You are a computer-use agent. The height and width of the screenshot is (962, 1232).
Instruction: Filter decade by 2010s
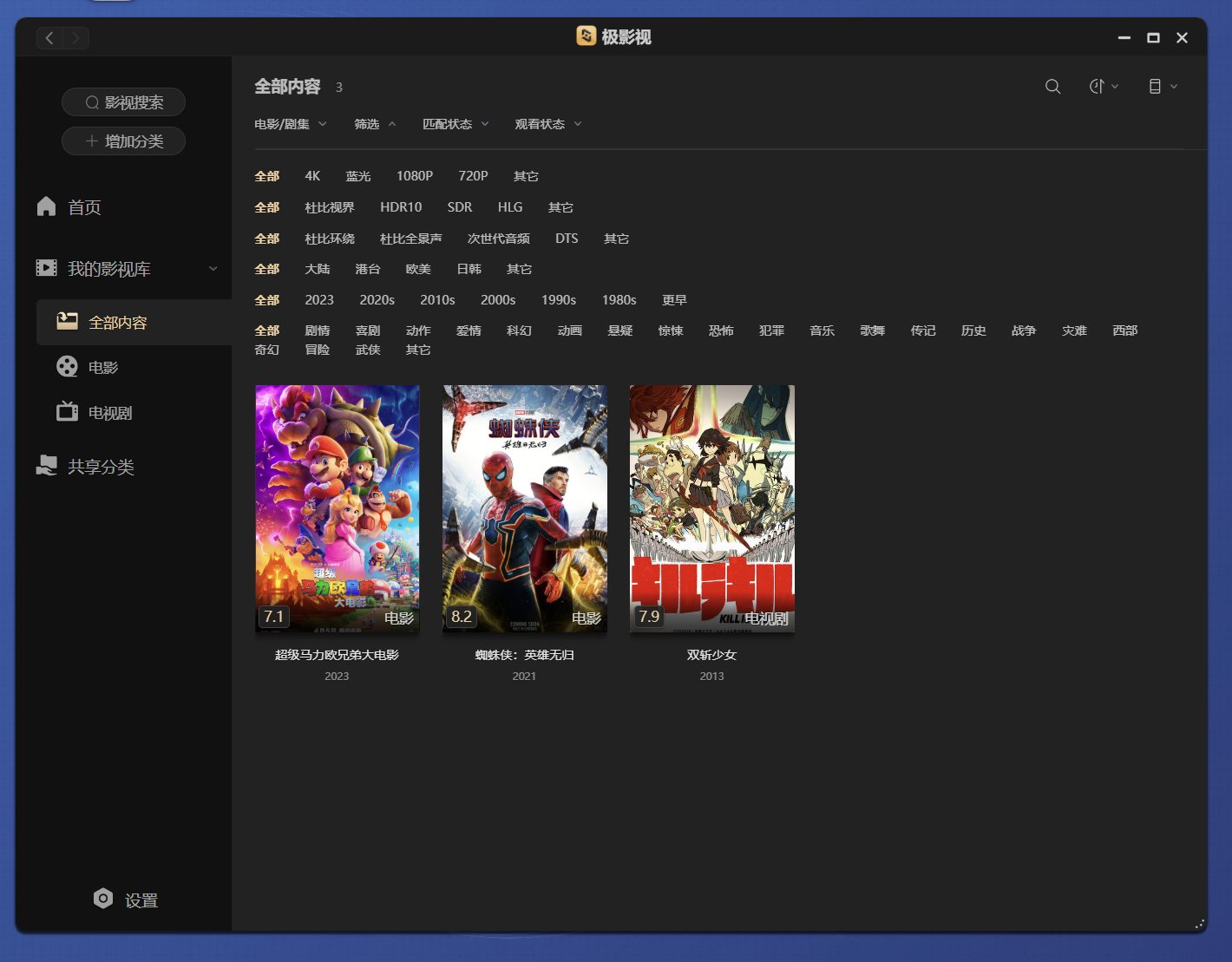click(x=437, y=300)
